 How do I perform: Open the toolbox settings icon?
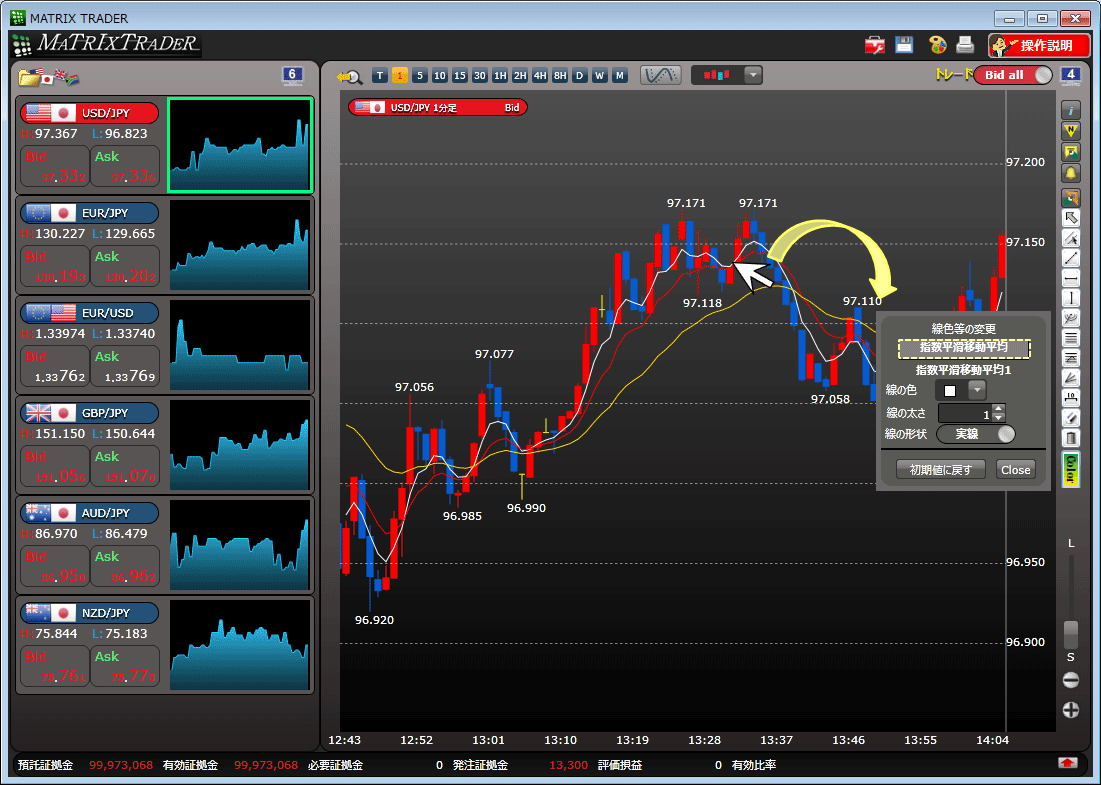(x=875, y=46)
